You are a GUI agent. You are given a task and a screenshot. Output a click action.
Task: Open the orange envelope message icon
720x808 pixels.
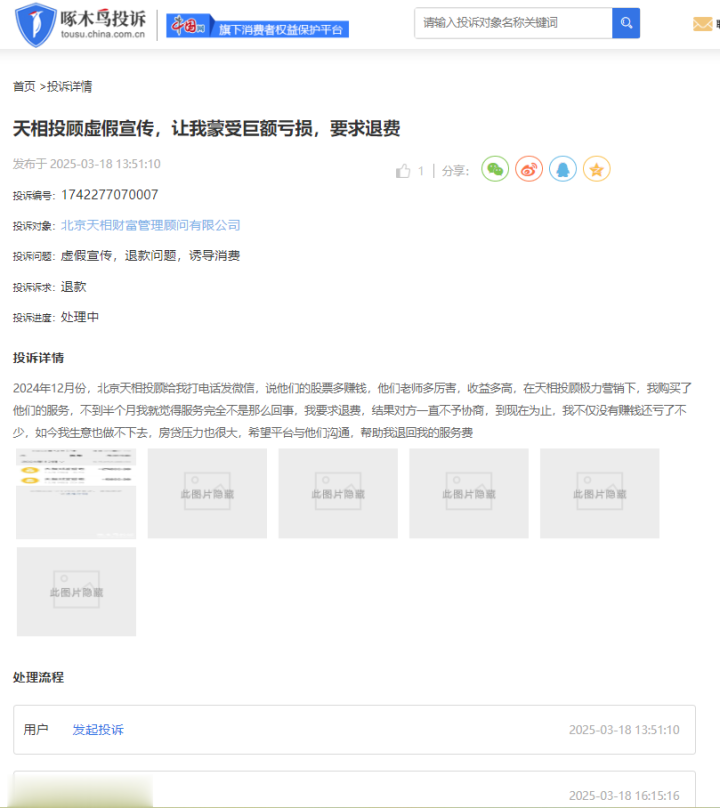(702, 24)
